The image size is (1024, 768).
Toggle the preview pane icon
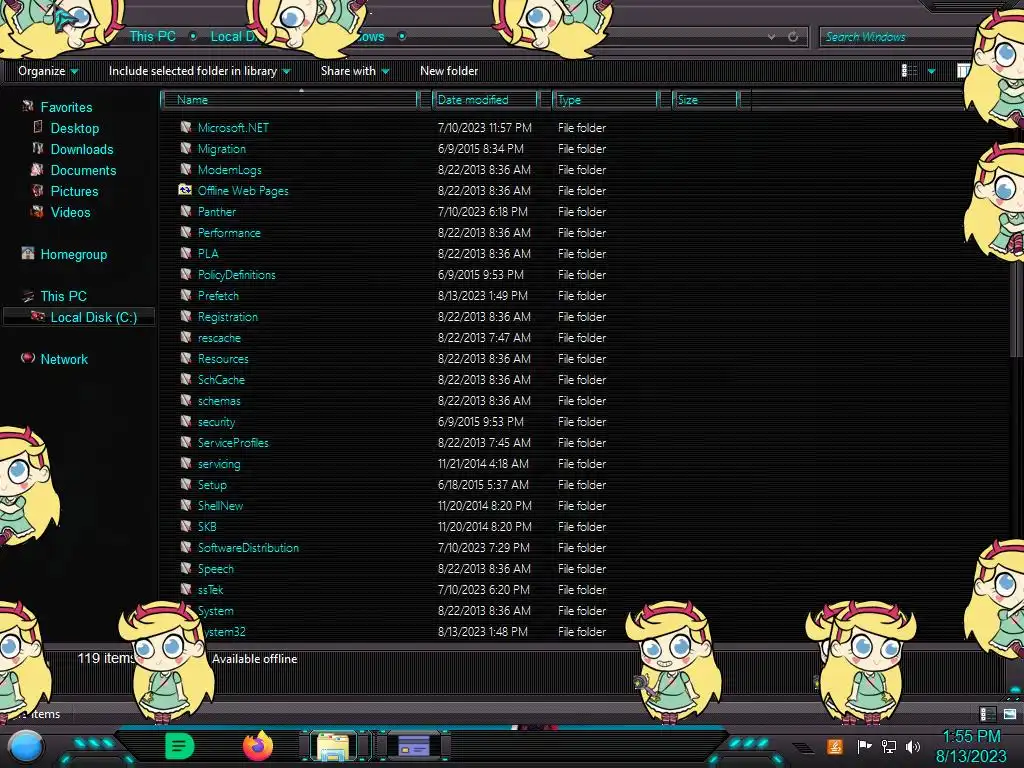(963, 71)
